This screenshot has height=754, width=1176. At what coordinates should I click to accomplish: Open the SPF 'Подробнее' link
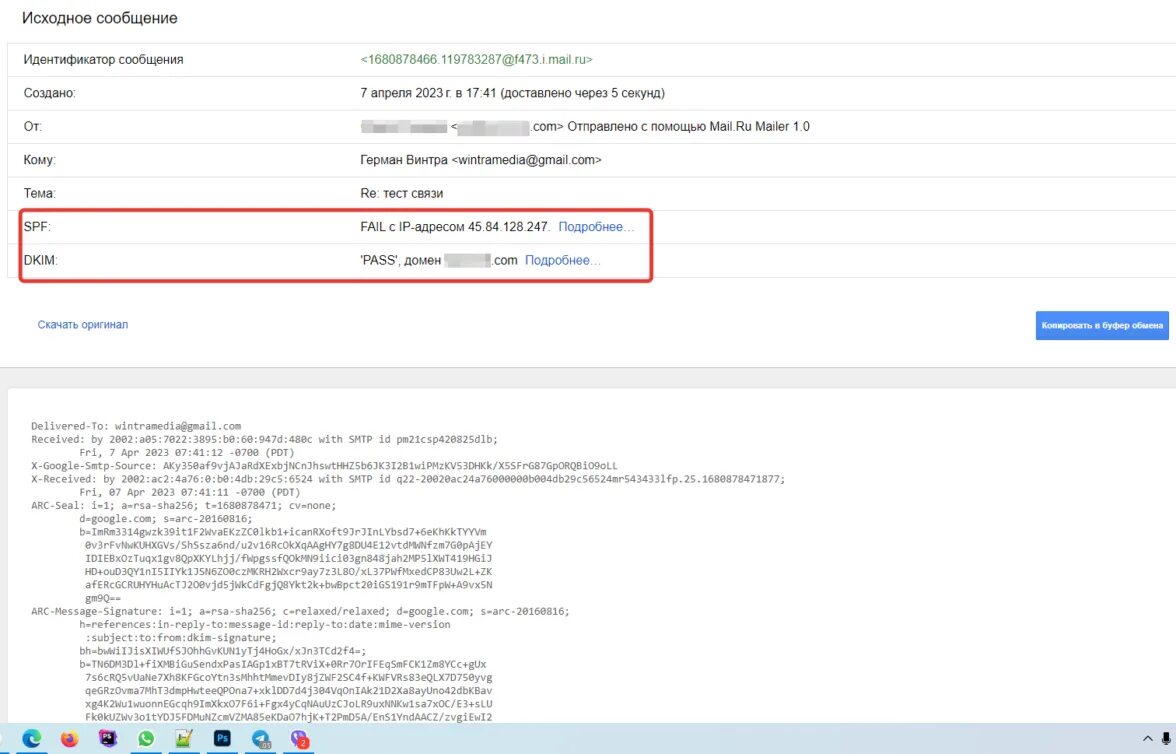[x=596, y=227]
